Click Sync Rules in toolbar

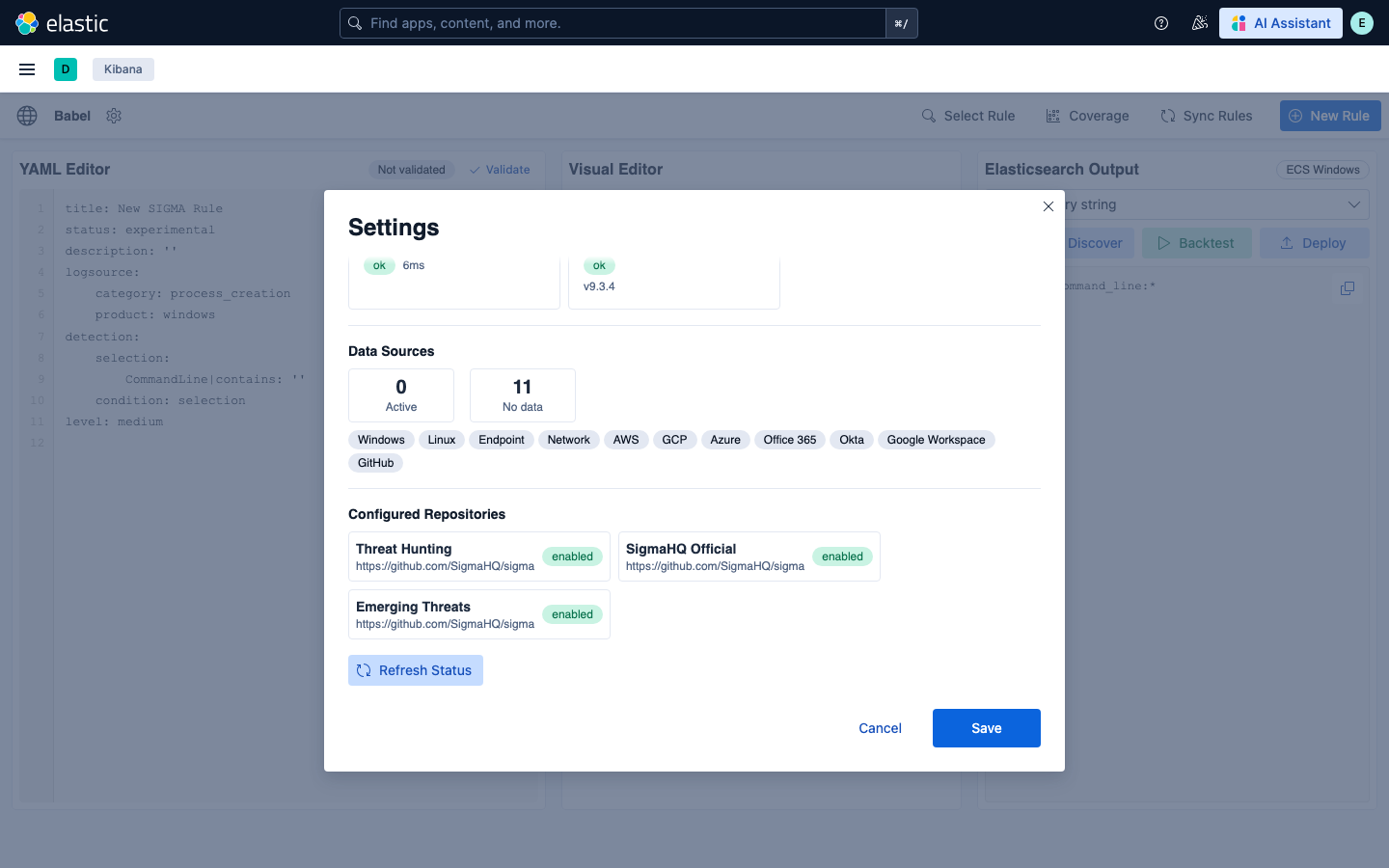tap(1207, 116)
